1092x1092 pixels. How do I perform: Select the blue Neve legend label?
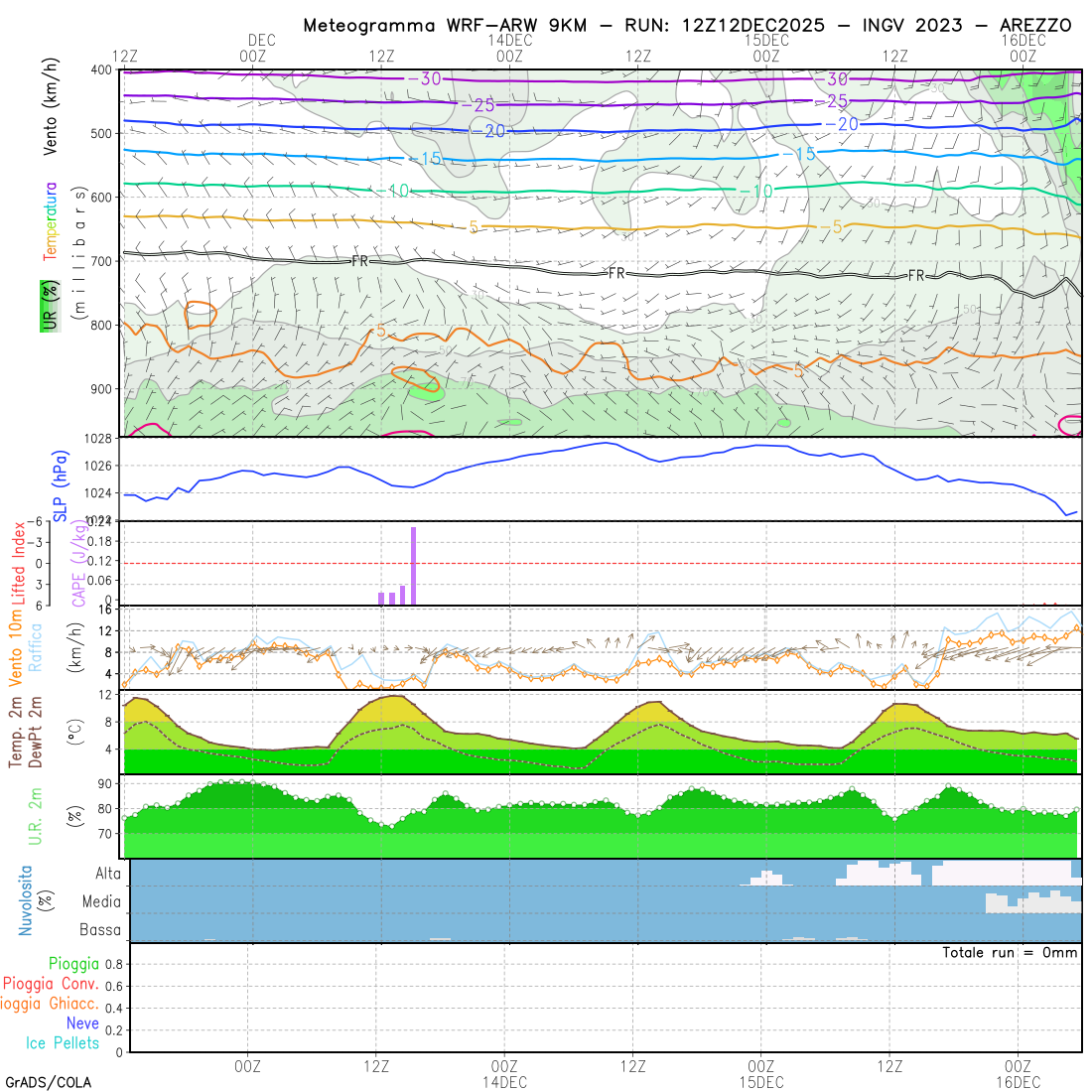(x=82, y=1023)
